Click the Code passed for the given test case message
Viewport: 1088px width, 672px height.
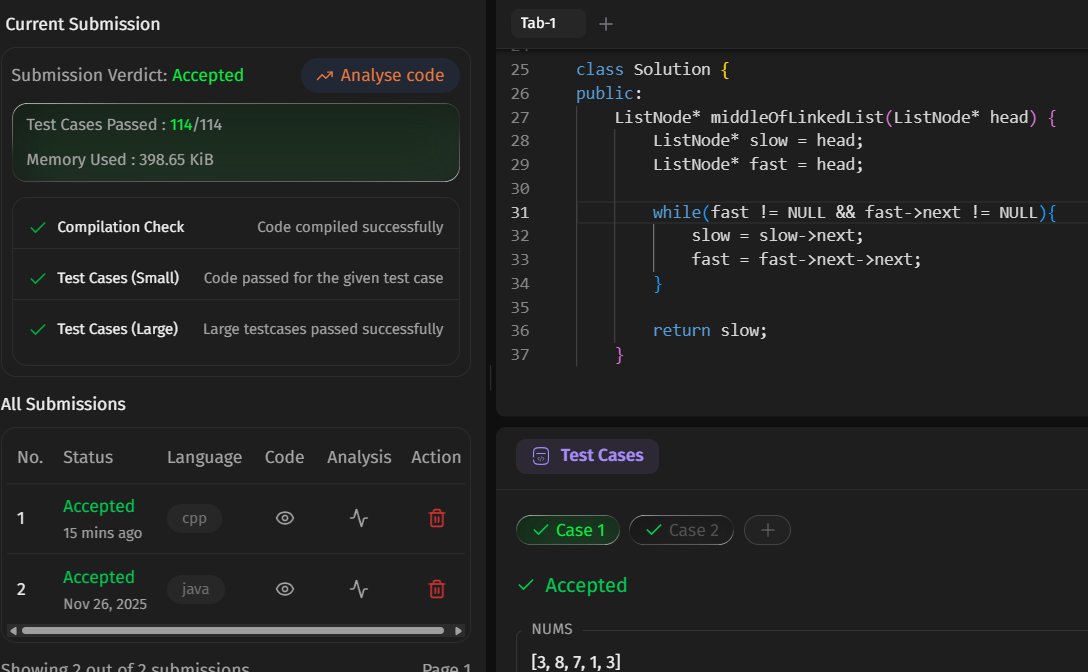coord(323,278)
